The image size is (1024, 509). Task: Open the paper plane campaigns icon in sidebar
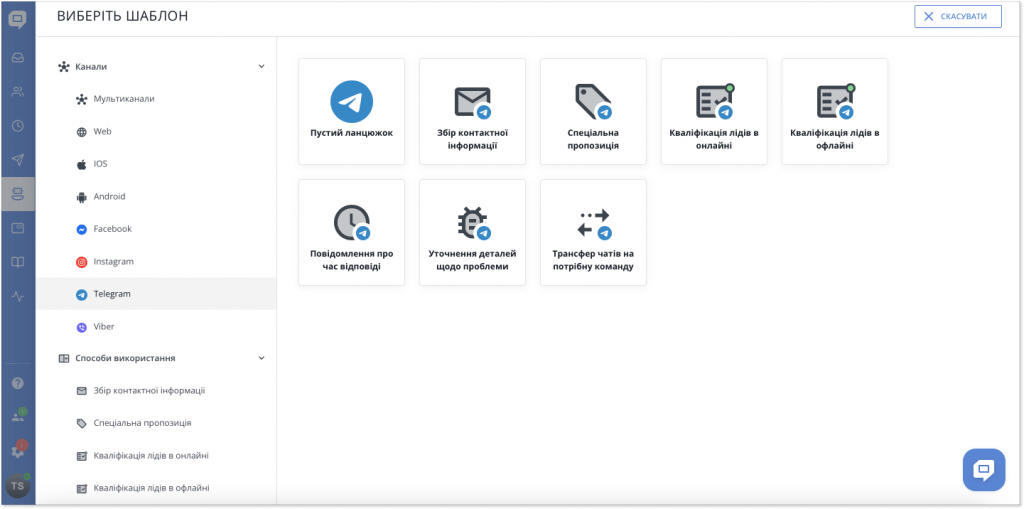[18, 160]
